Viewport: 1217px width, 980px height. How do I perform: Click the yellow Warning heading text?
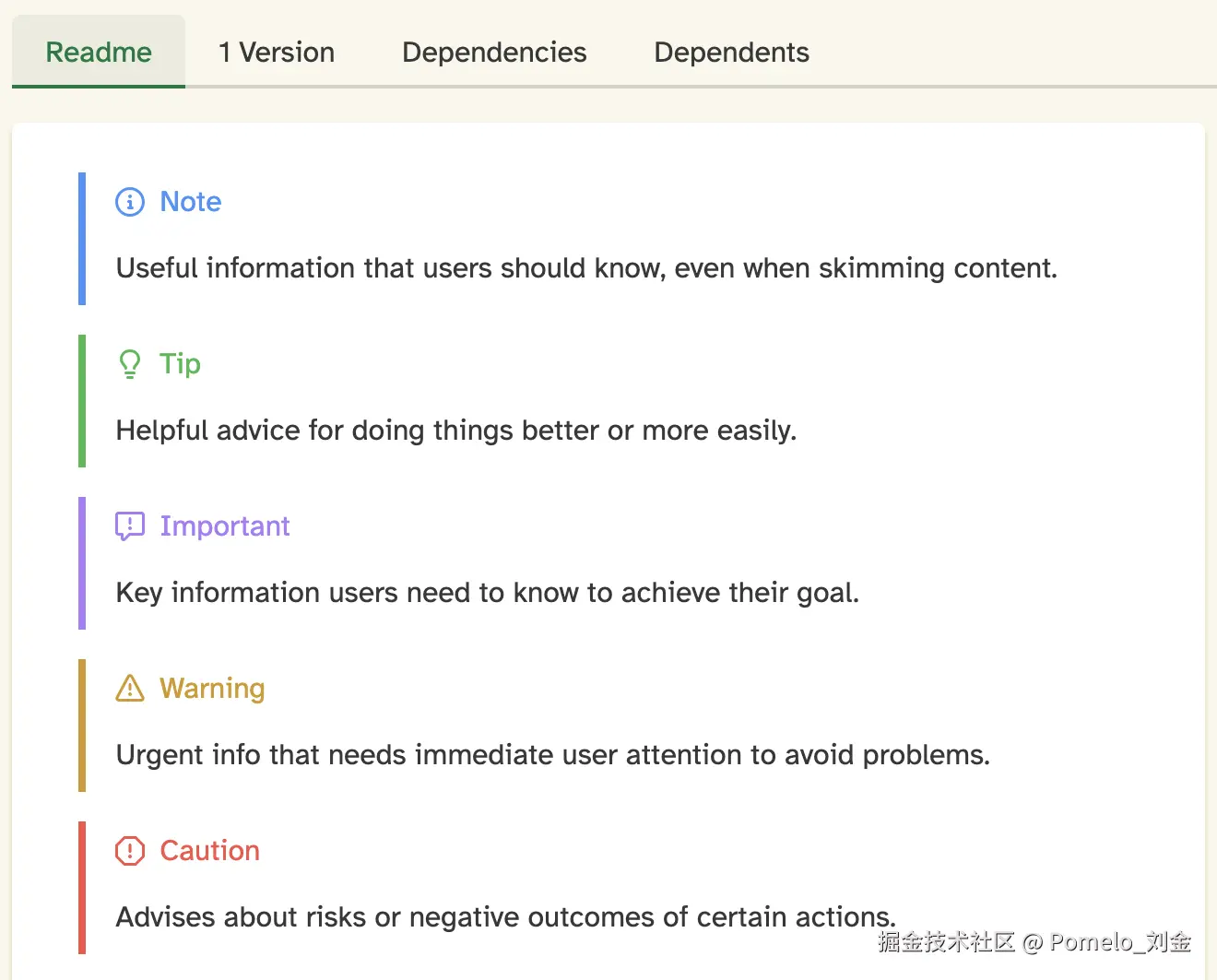tap(212, 689)
